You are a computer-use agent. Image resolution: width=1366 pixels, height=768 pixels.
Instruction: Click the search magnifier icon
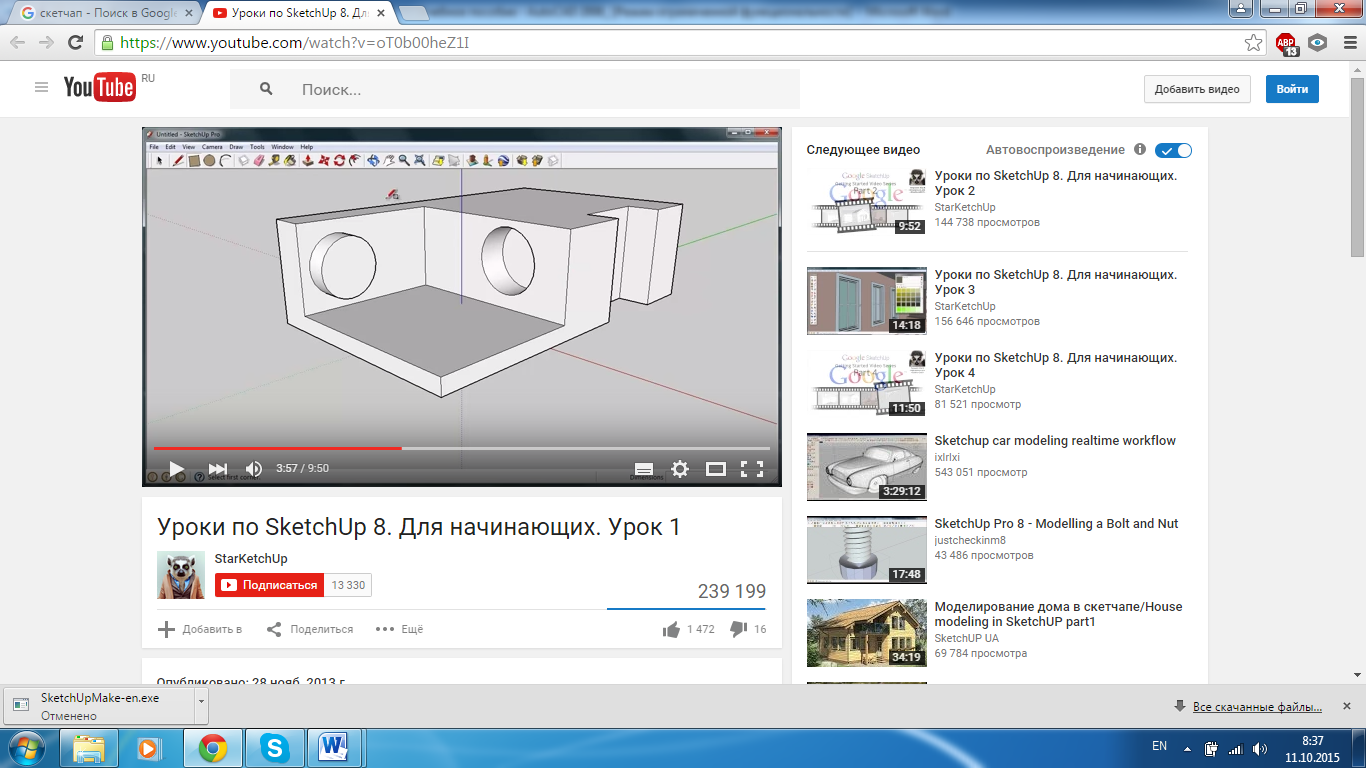coord(266,89)
